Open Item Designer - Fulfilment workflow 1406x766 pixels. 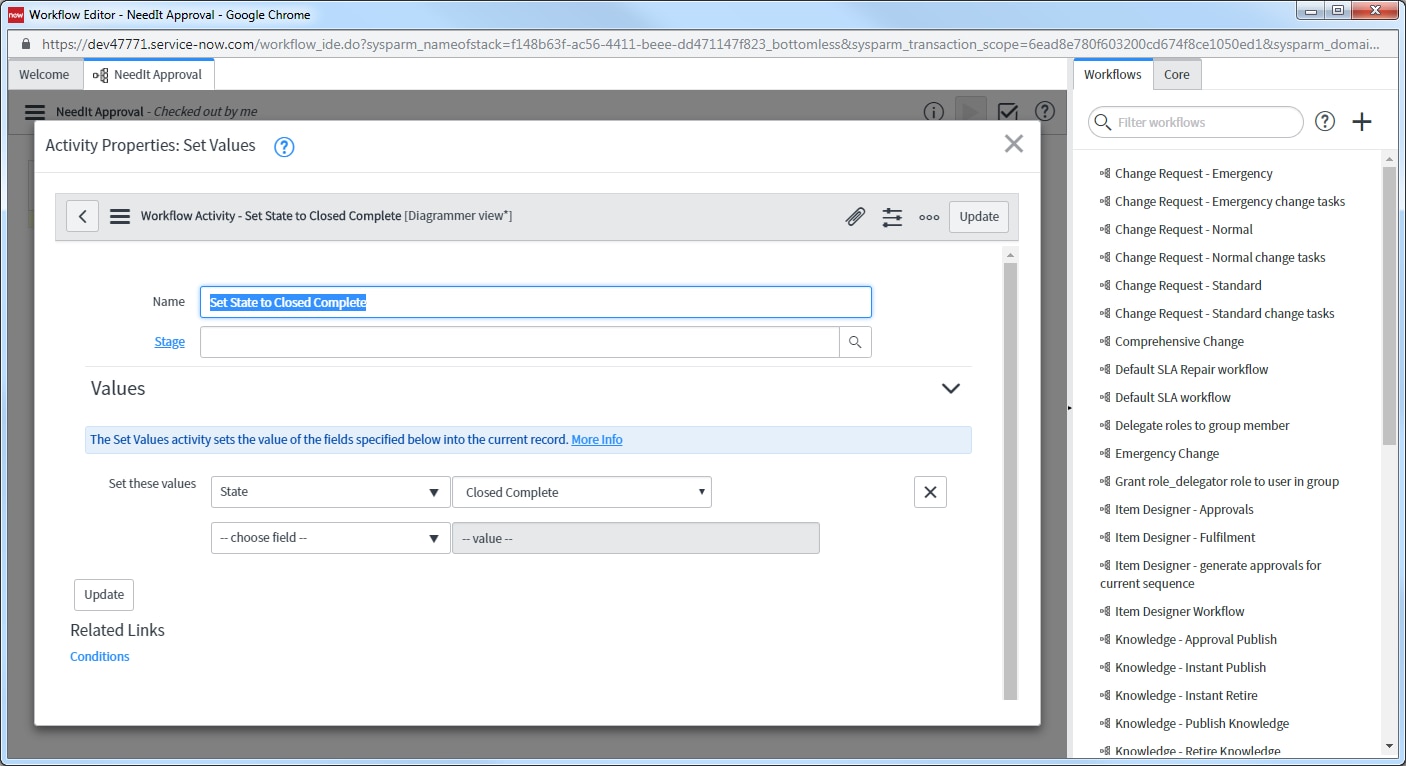pyautogui.click(x=1185, y=538)
